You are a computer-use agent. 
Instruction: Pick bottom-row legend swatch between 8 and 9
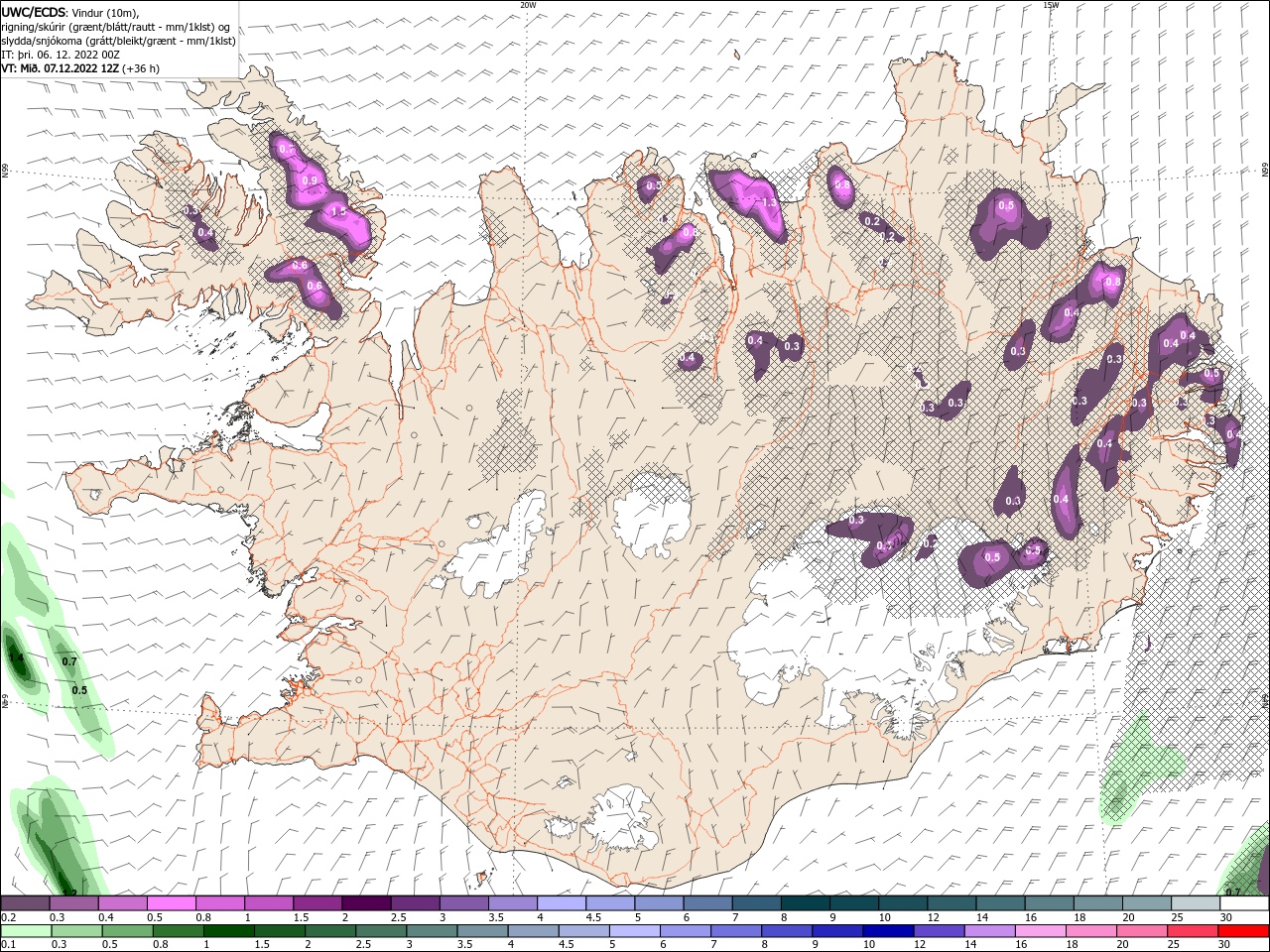786,931
